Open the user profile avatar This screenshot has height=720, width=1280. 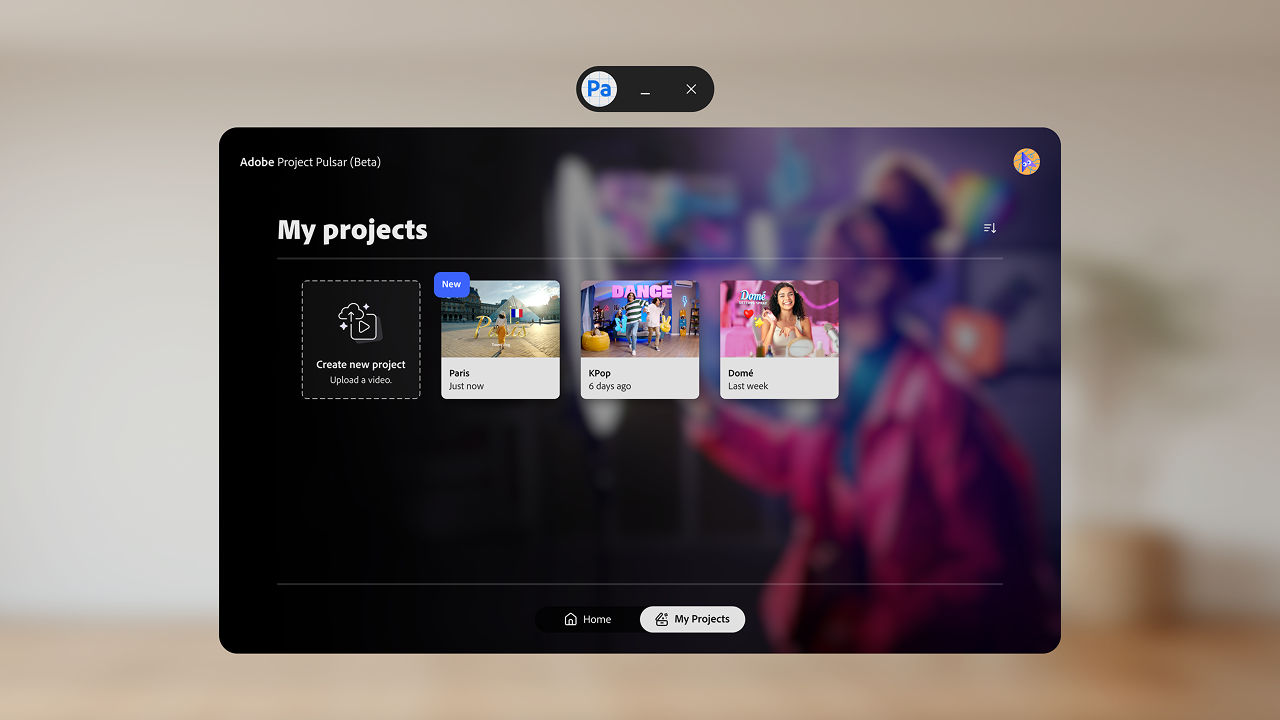[1026, 162]
